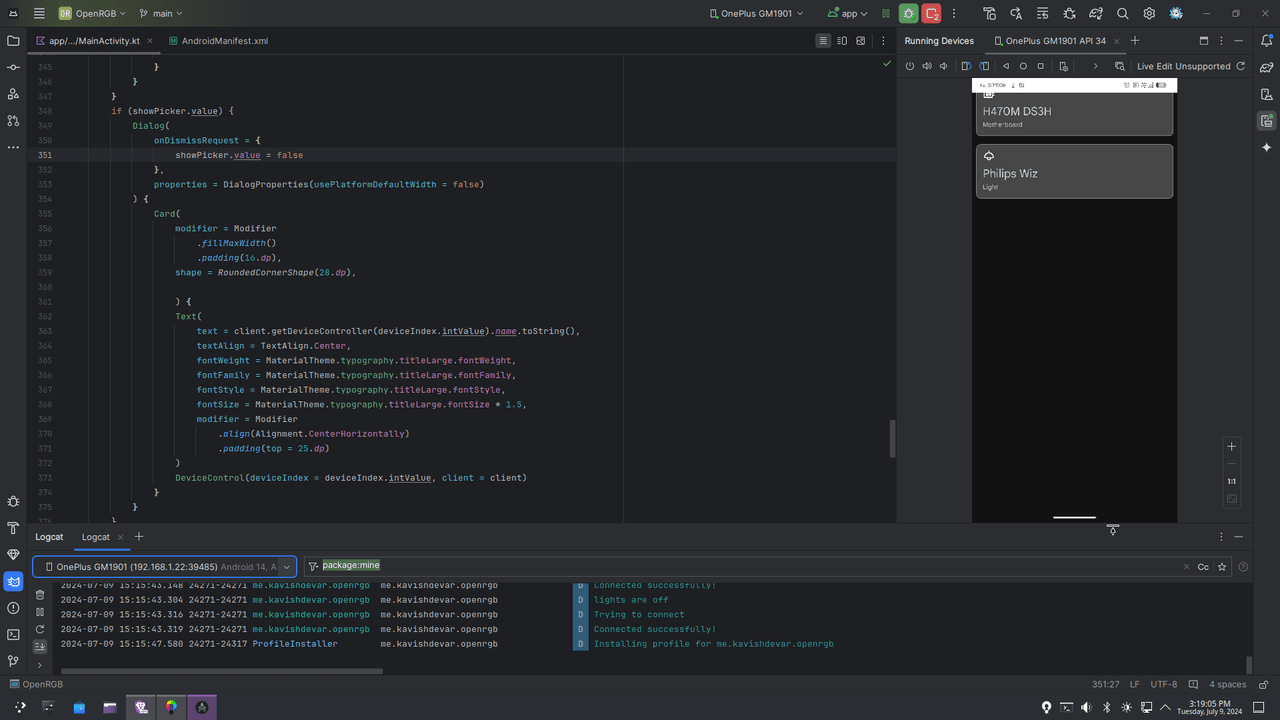
Task: Click the main git branch widget
Action: (x=161, y=14)
